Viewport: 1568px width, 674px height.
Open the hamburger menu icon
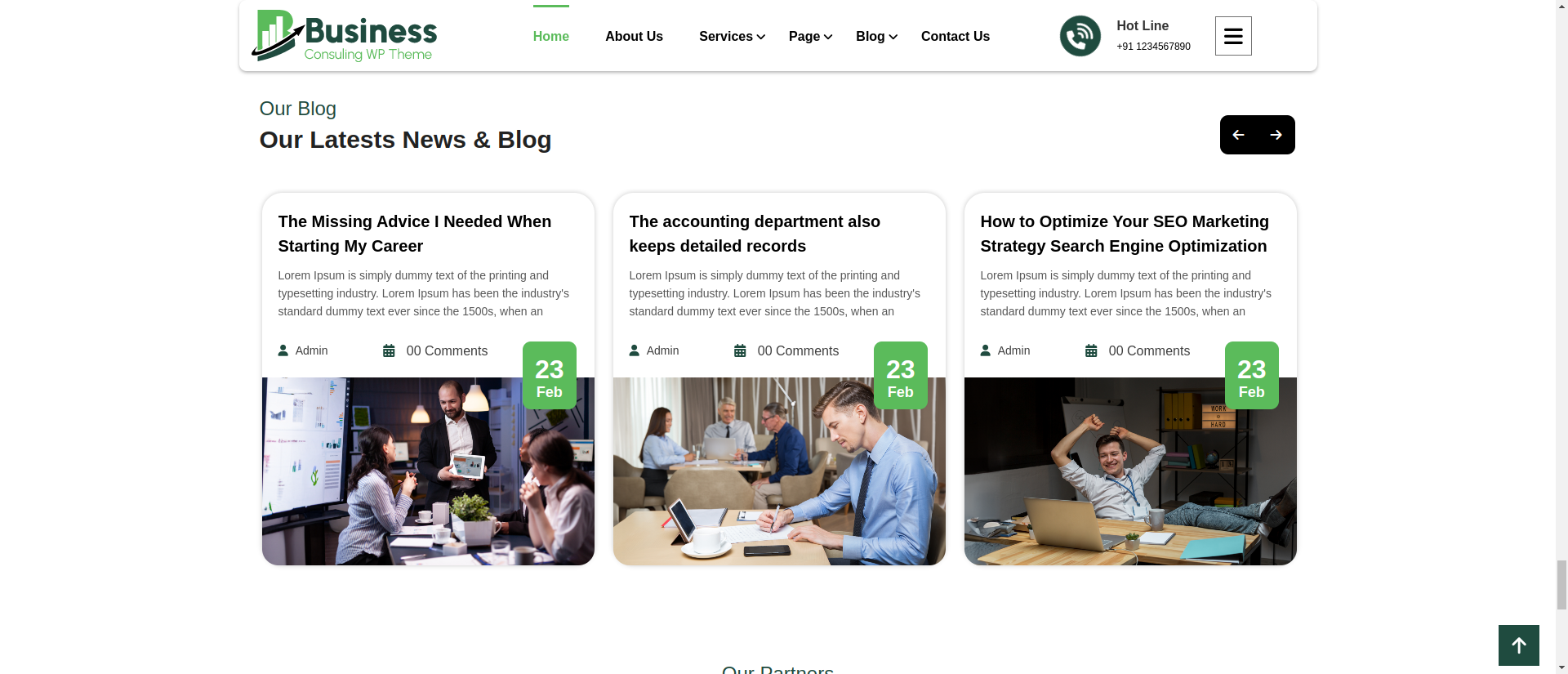tap(1233, 36)
